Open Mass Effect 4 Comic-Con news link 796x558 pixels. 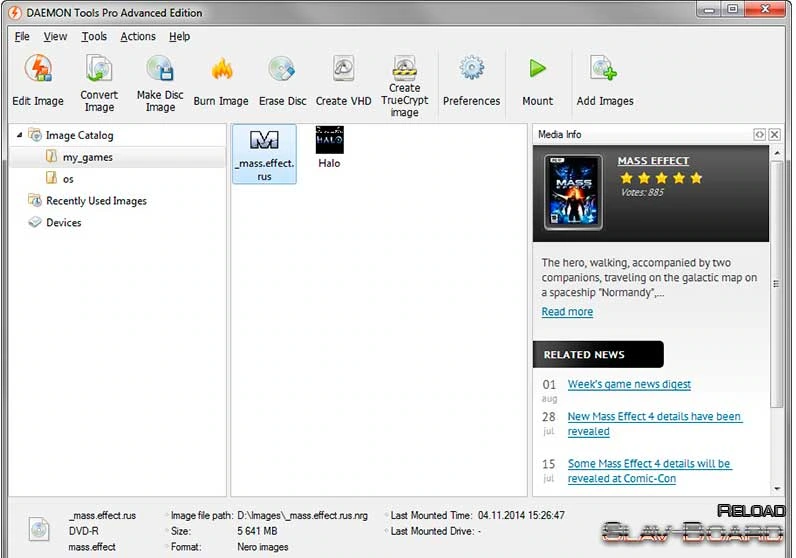[649, 471]
